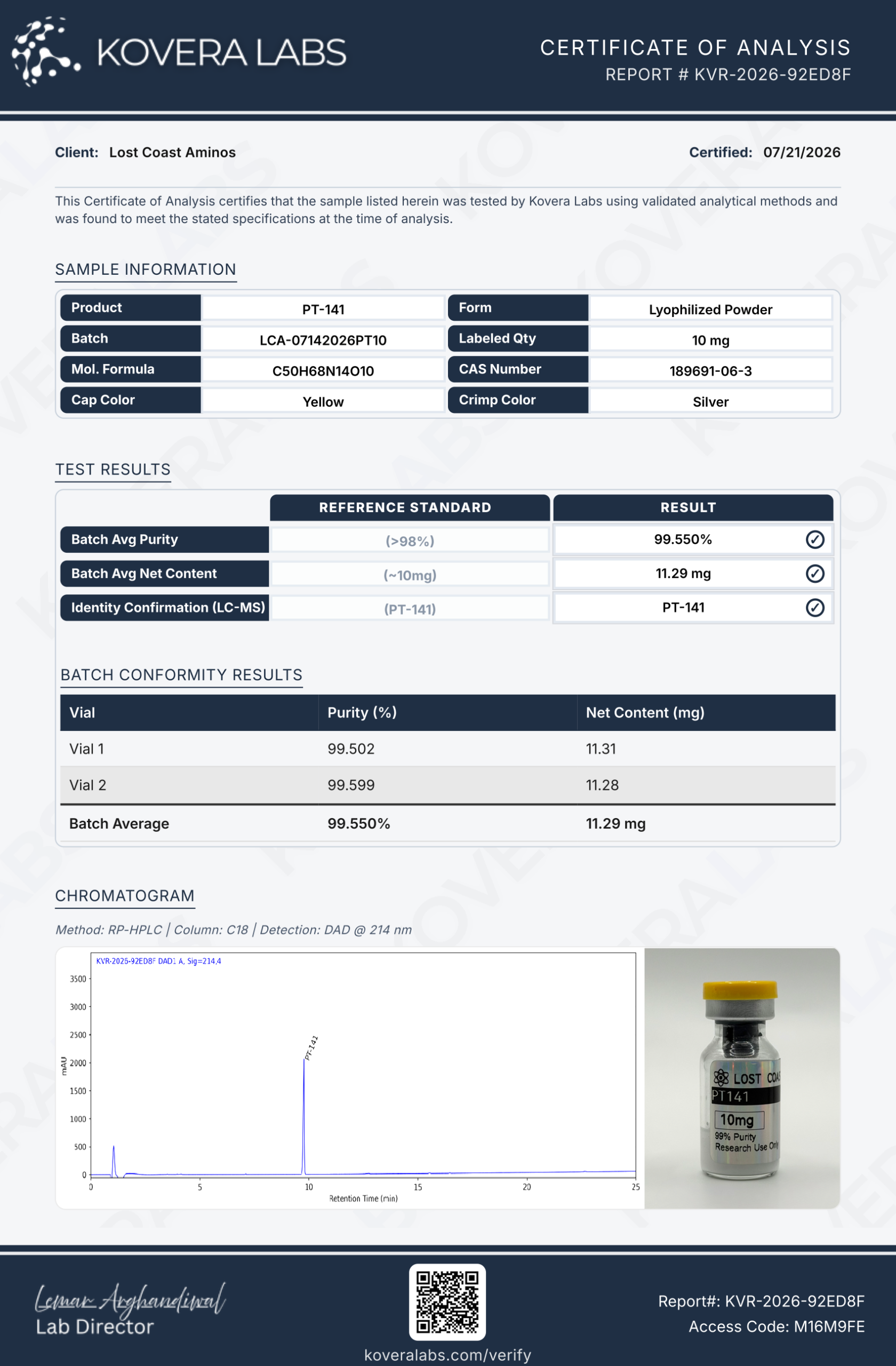896x1366 pixels.
Task: Click the Cap Color value Yellow
Action: point(323,402)
